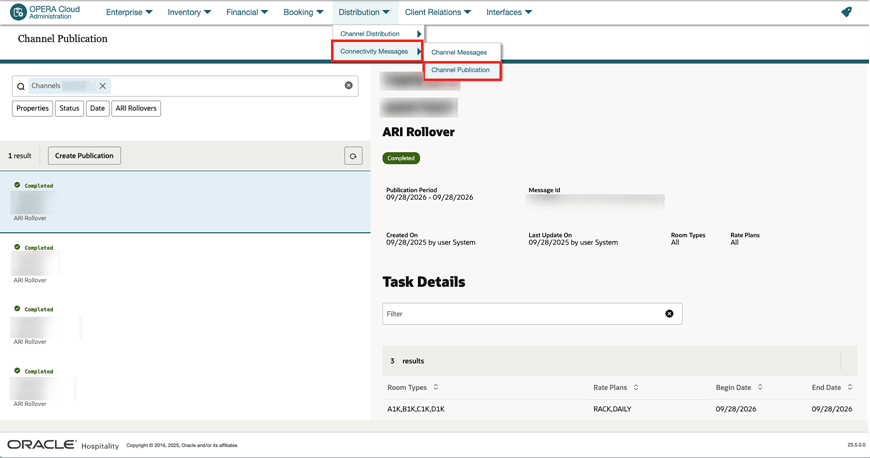Sort by End Date column arrows
The image size is (870, 458).
[850, 387]
